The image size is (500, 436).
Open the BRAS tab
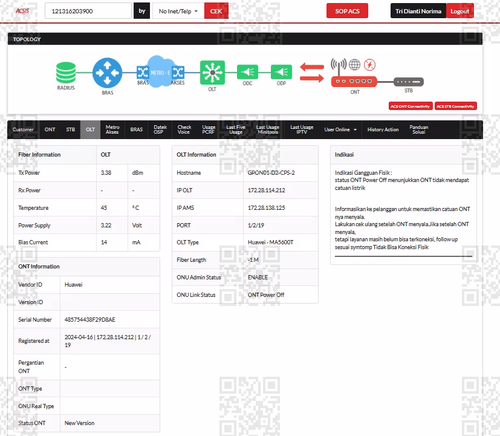[x=136, y=129]
